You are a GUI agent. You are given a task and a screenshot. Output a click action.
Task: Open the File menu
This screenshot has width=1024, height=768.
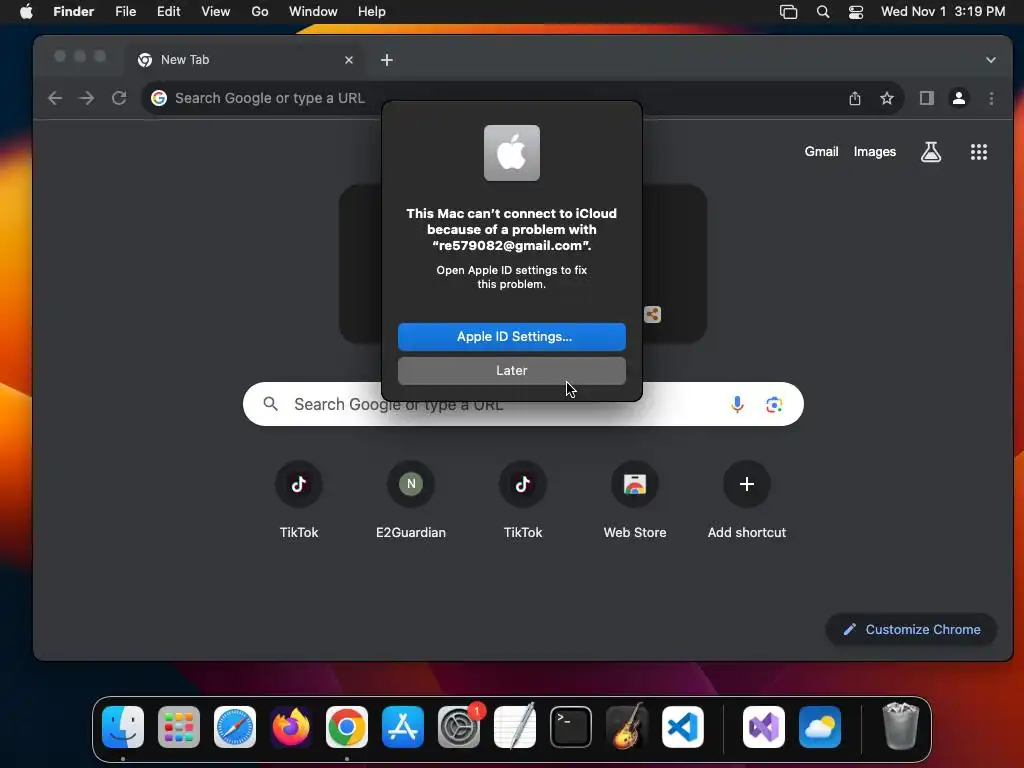(x=125, y=12)
